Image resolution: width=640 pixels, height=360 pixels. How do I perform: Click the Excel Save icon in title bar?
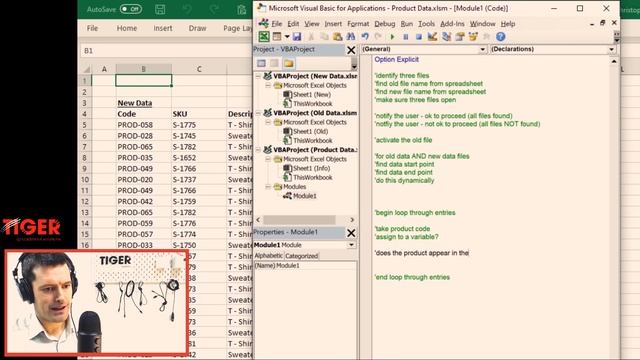(x=160, y=9)
